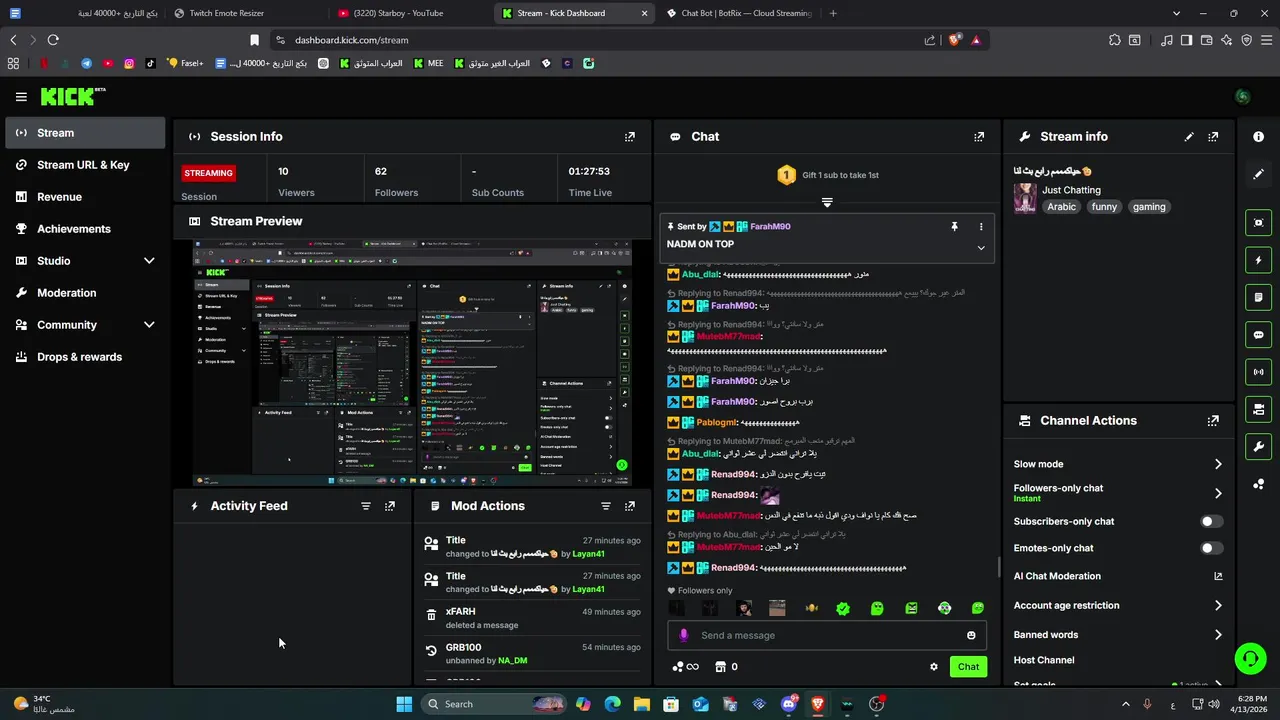This screenshot has width=1280, height=720.
Task: Open Drops & rewards page
Action: pyautogui.click(x=85, y=357)
